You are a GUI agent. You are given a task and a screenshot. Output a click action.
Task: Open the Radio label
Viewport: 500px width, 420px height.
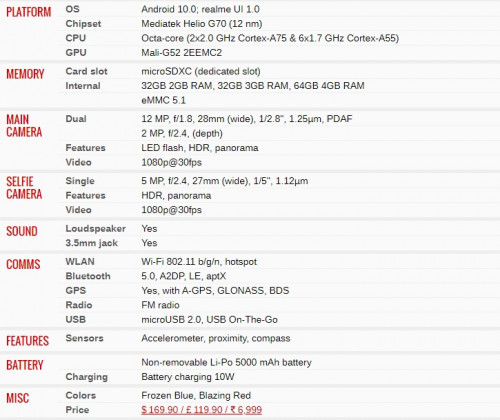click(79, 305)
